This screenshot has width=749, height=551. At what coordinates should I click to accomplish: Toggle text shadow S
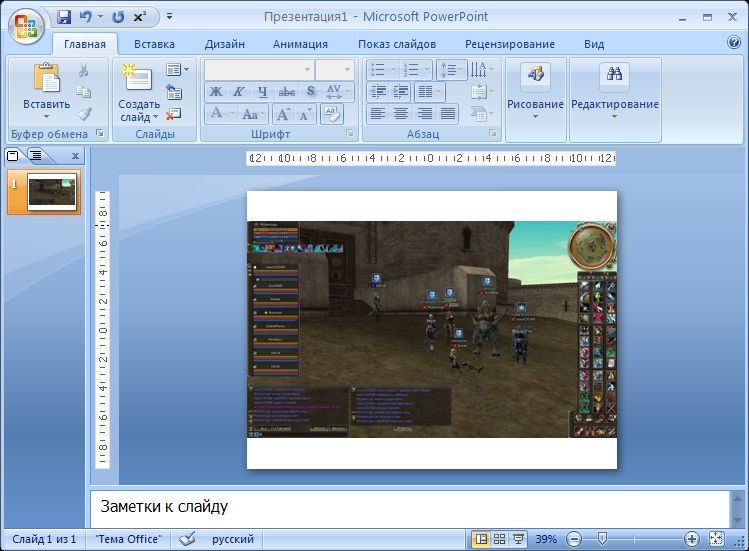(311, 92)
